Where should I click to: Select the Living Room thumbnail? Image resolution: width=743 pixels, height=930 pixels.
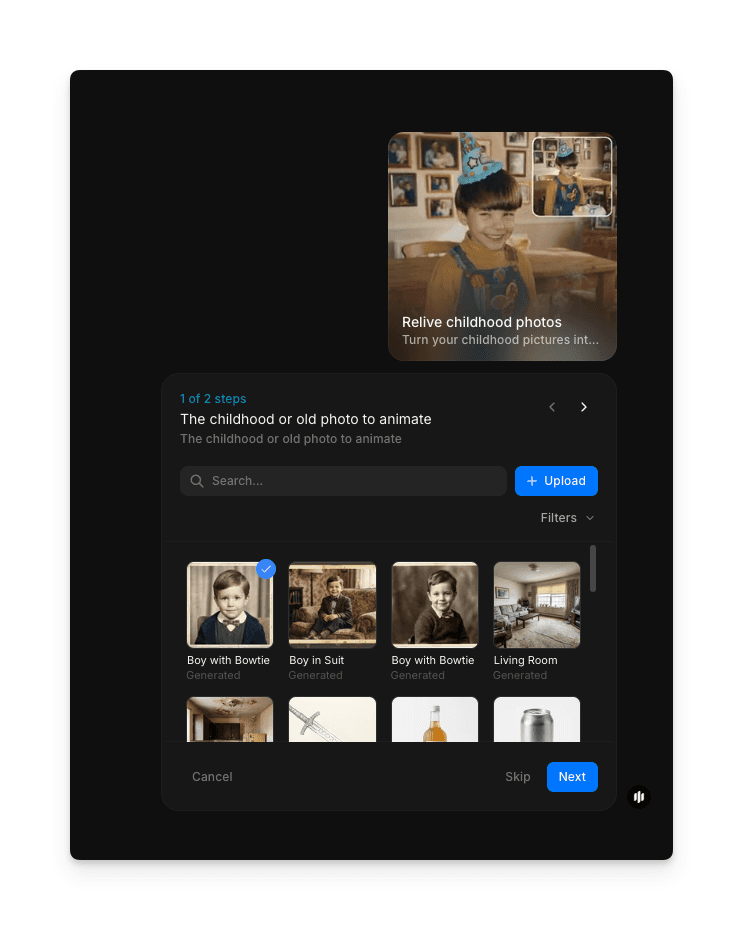click(x=537, y=605)
